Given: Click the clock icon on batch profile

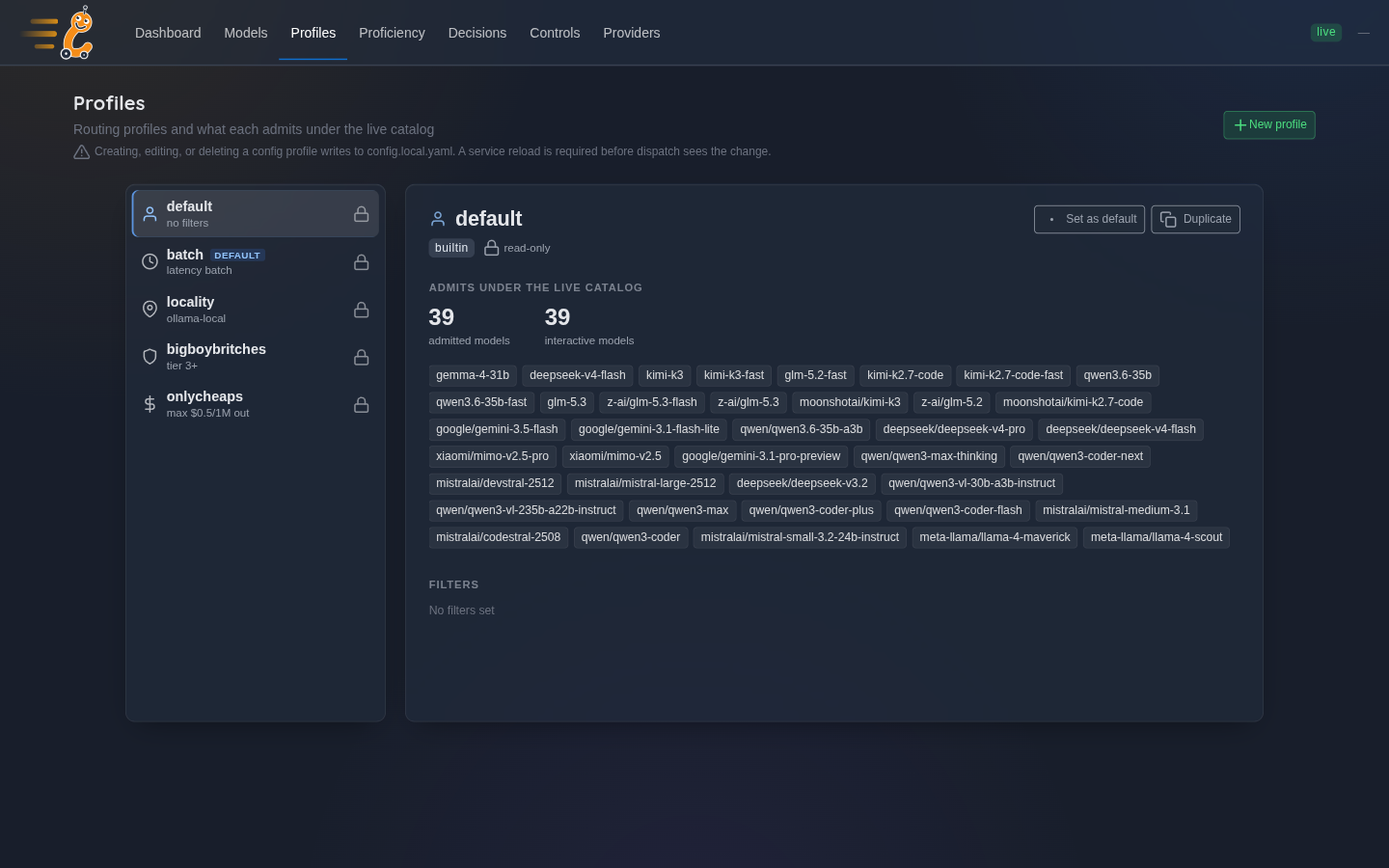Looking at the screenshot, I should tap(150, 261).
